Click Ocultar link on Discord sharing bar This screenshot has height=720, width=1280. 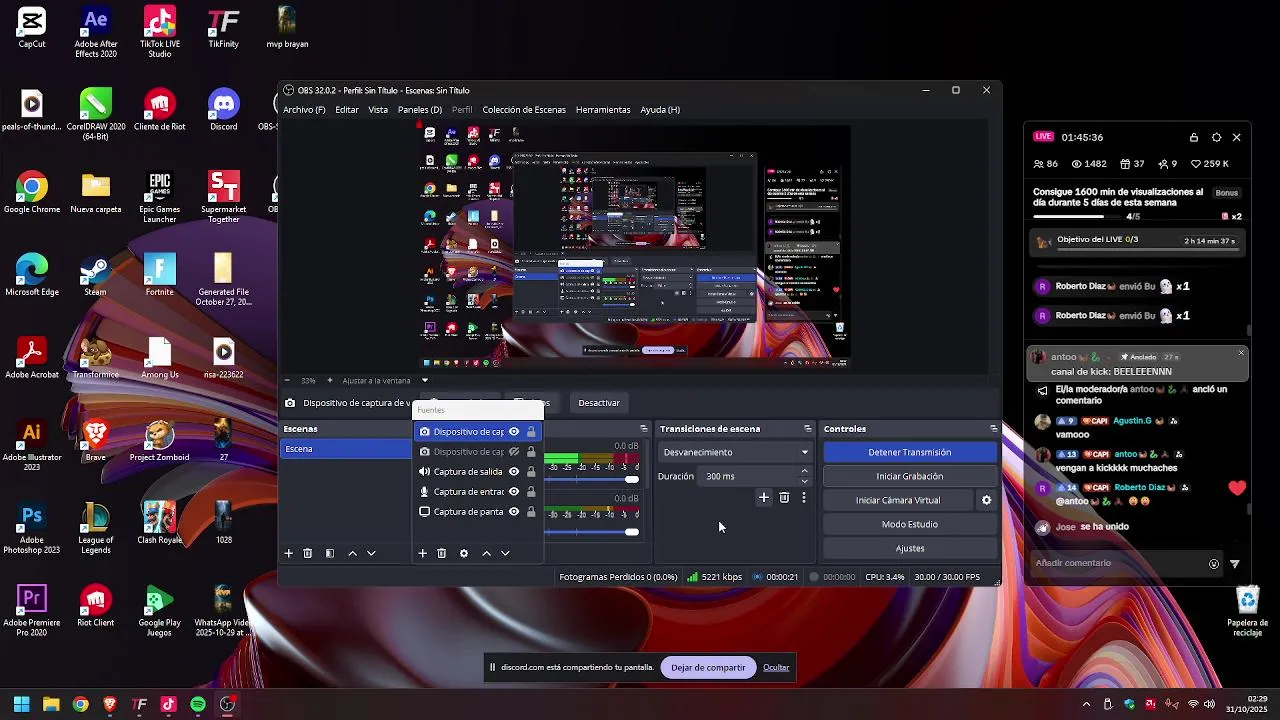coord(776,667)
